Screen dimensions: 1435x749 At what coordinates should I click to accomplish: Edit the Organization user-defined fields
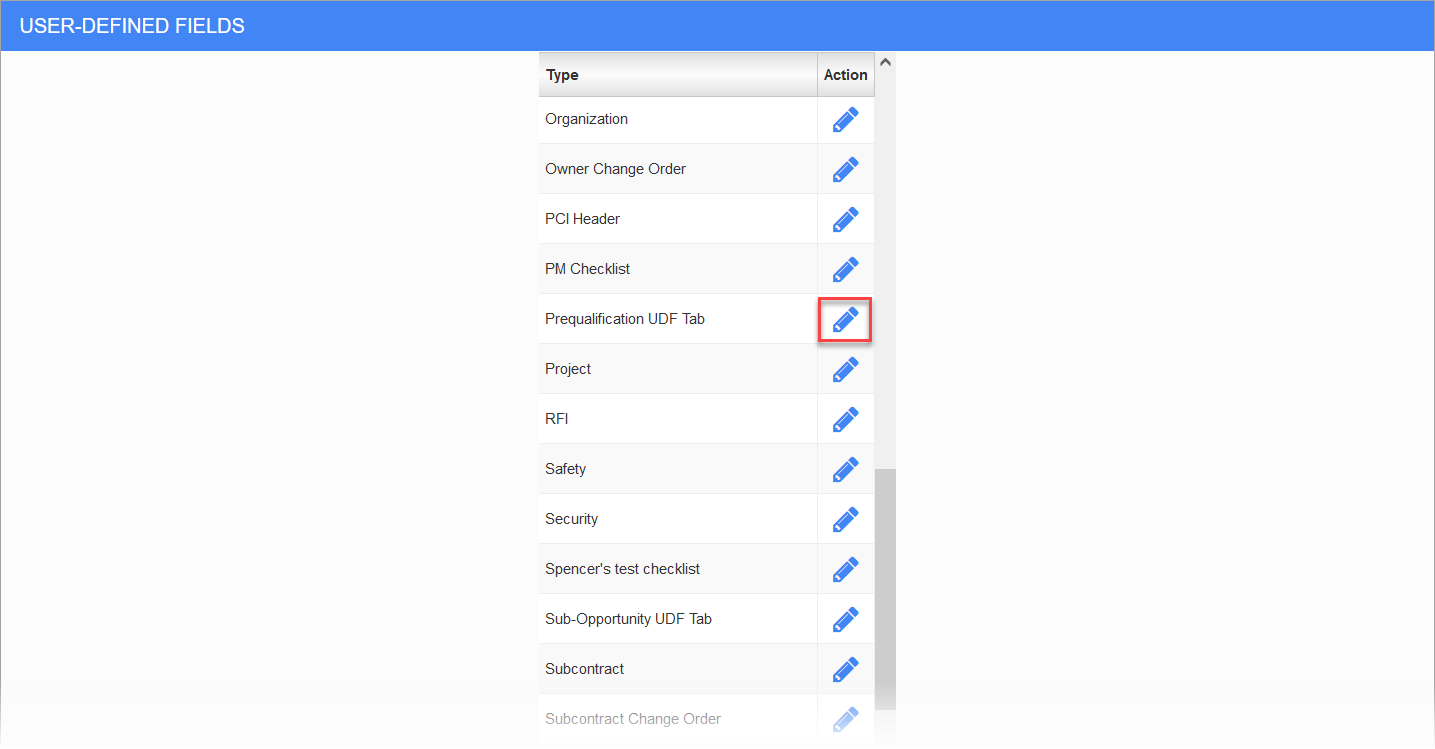pyautogui.click(x=845, y=120)
